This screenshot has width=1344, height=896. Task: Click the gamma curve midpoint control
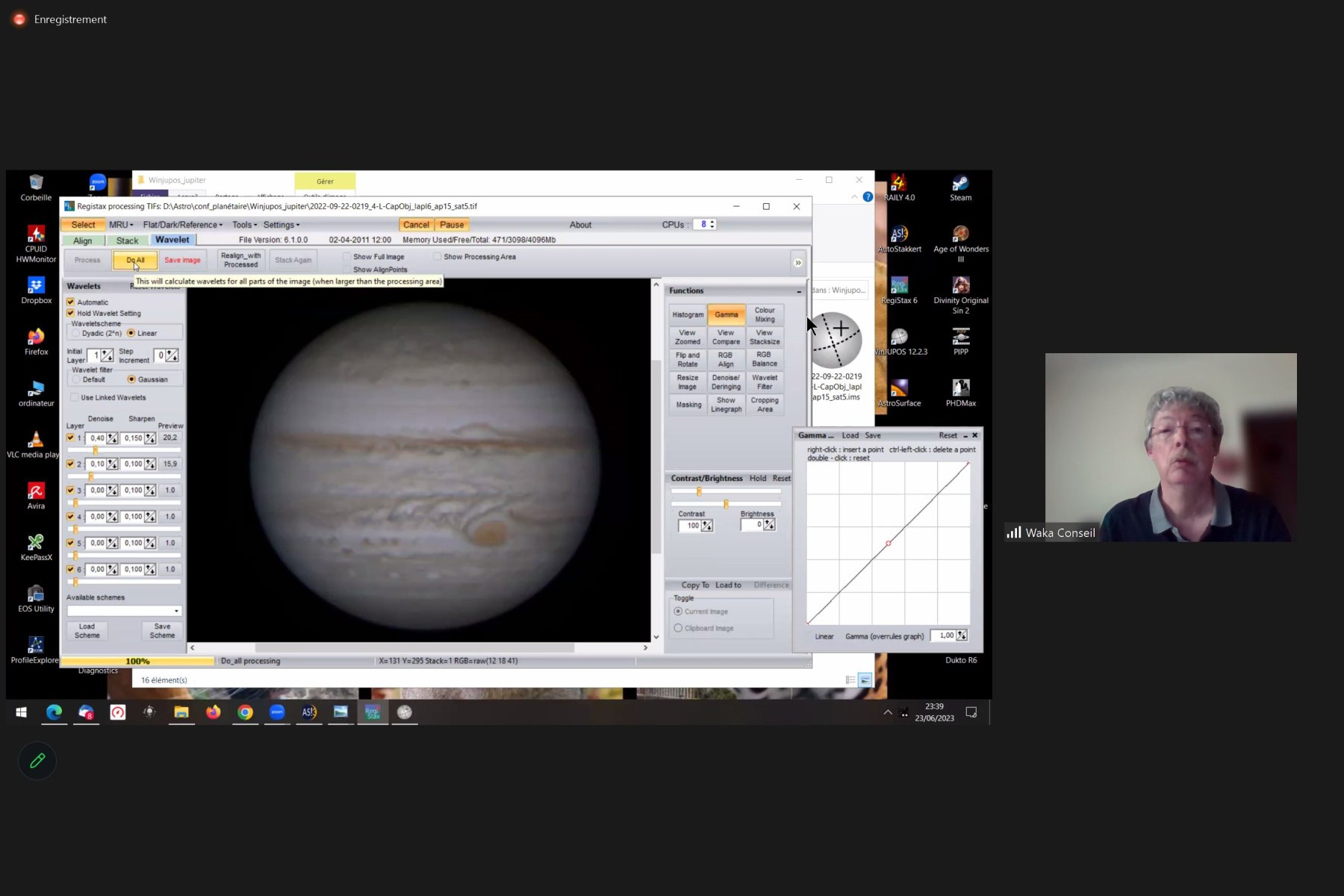point(888,544)
